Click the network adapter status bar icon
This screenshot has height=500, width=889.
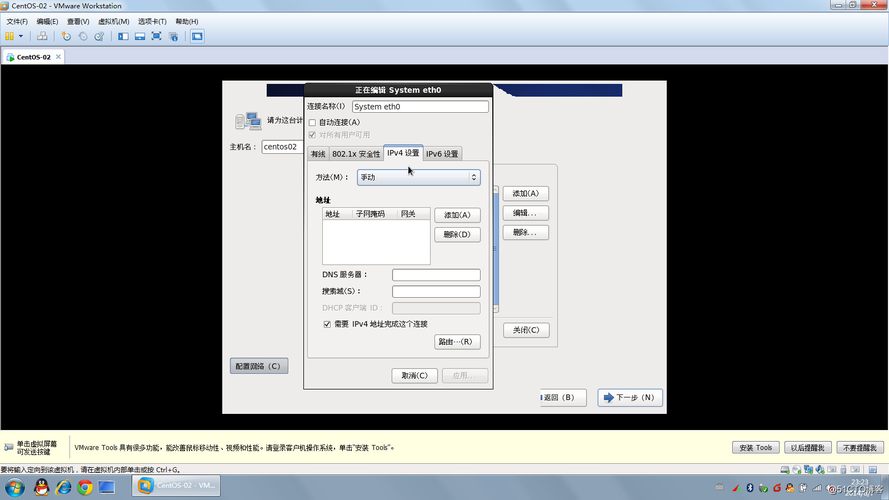808,469
